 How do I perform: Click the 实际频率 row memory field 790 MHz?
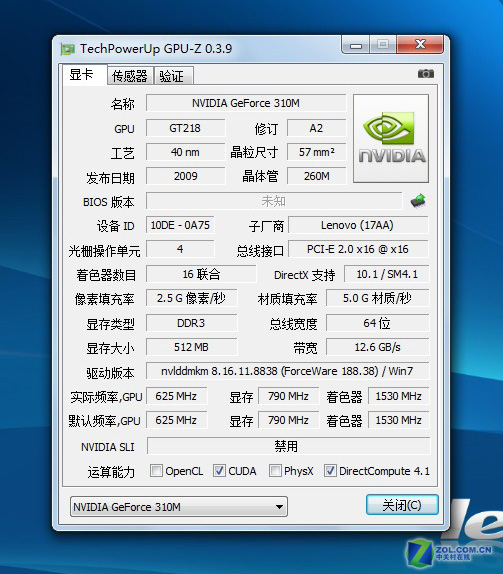[x=288, y=396]
